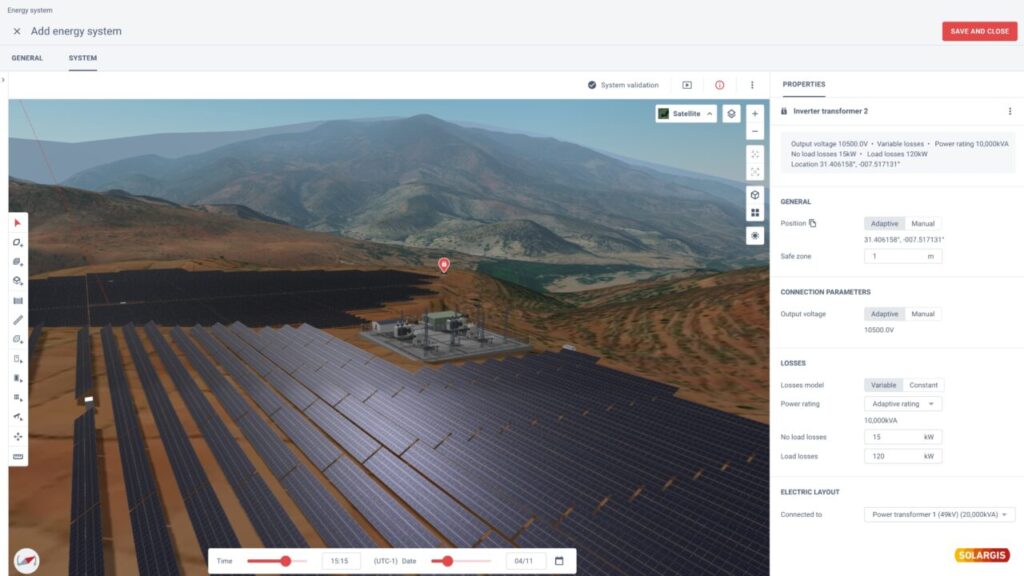The width and height of the screenshot is (1024, 576).
Task: Select the draw polygon tool
Action: click(x=15, y=241)
